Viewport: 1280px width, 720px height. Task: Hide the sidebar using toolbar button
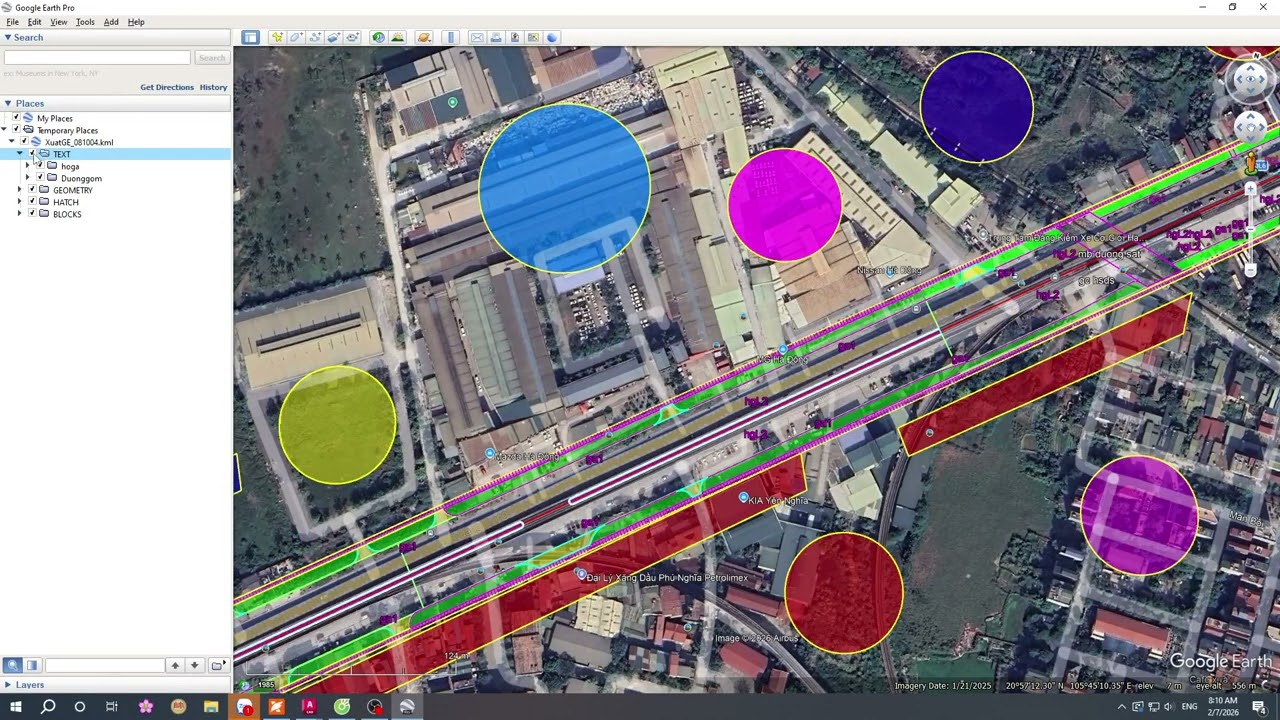(x=250, y=37)
